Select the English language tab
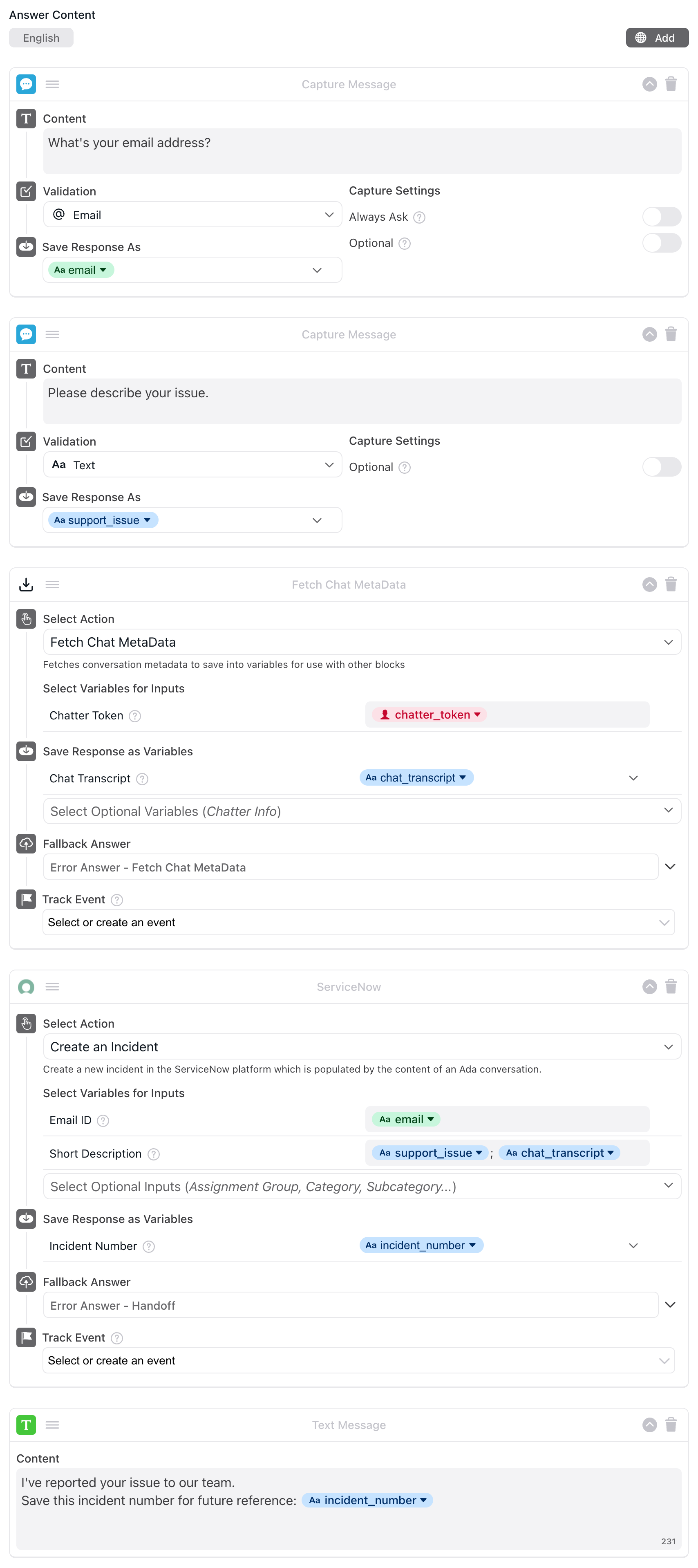Viewport: 698px width, 1568px height. pyautogui.click(x=41, y=38)
